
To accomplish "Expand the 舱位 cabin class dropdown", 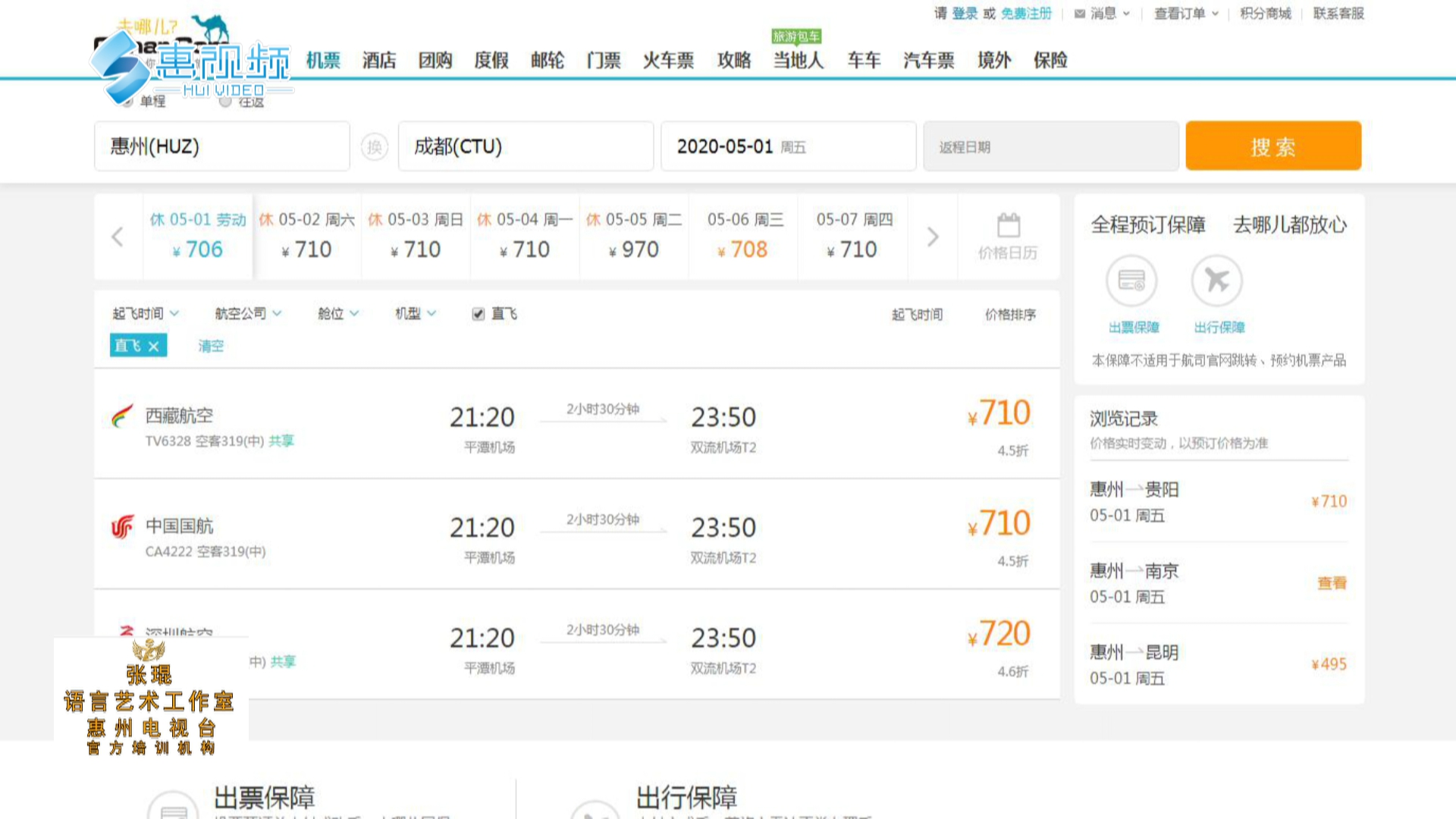I will point(338,313).
